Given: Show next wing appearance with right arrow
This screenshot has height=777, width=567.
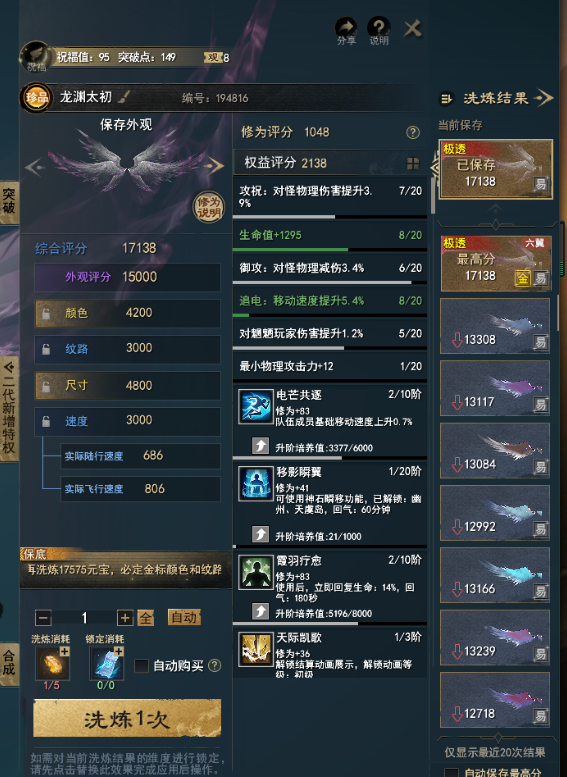Looking at the screenshot, I should click(x=216, y=165).
